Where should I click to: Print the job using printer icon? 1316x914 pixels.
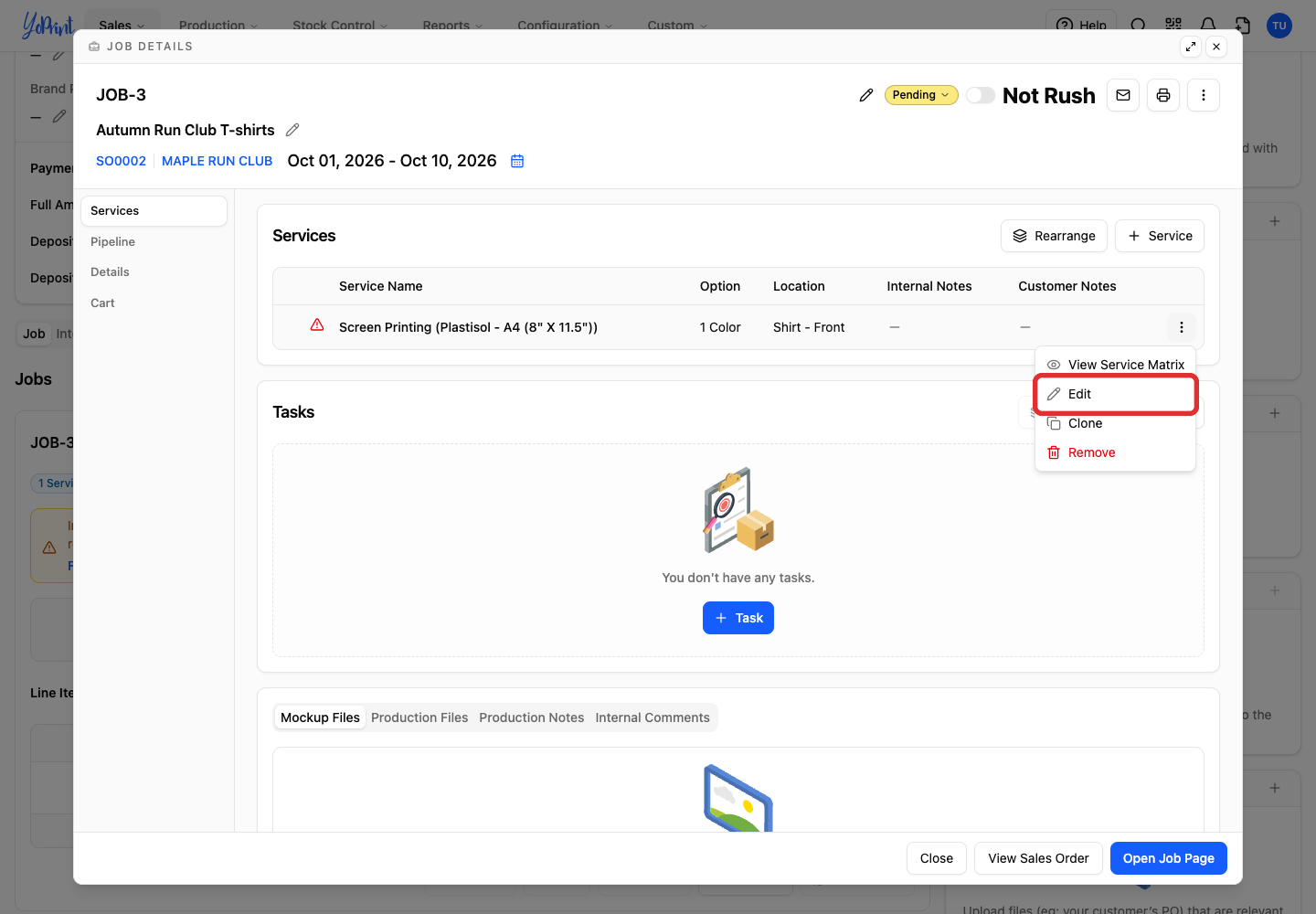click(x=1163, y=95)
